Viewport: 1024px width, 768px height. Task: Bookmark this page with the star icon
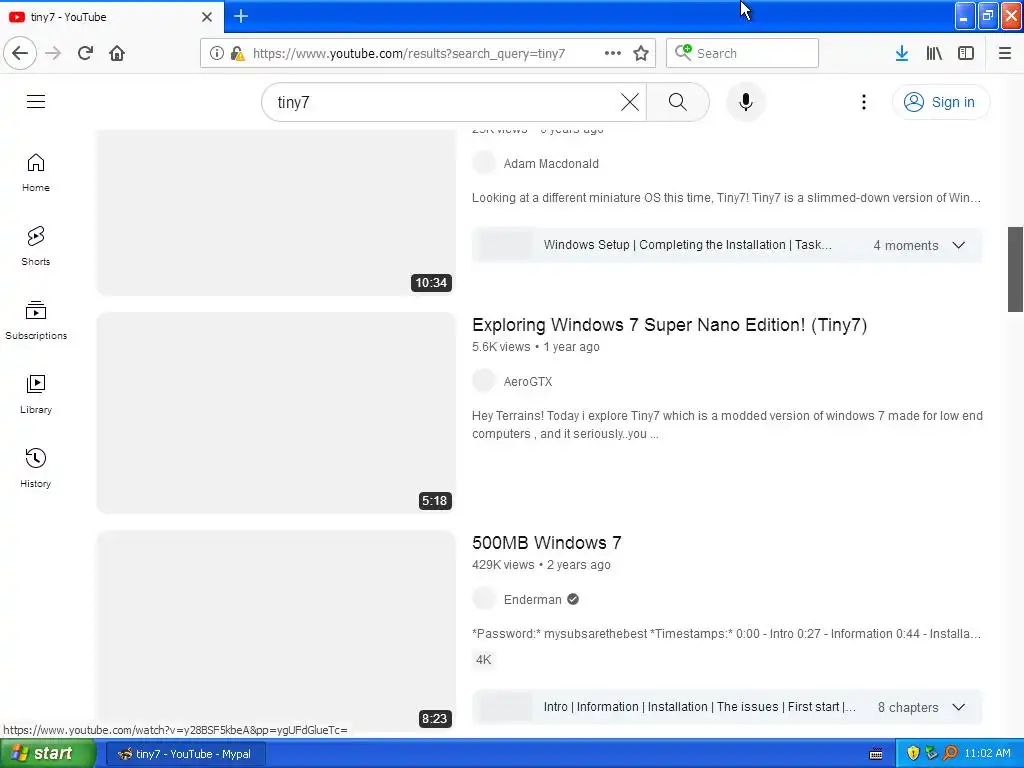pyautogui.click(x=641, y=53)
